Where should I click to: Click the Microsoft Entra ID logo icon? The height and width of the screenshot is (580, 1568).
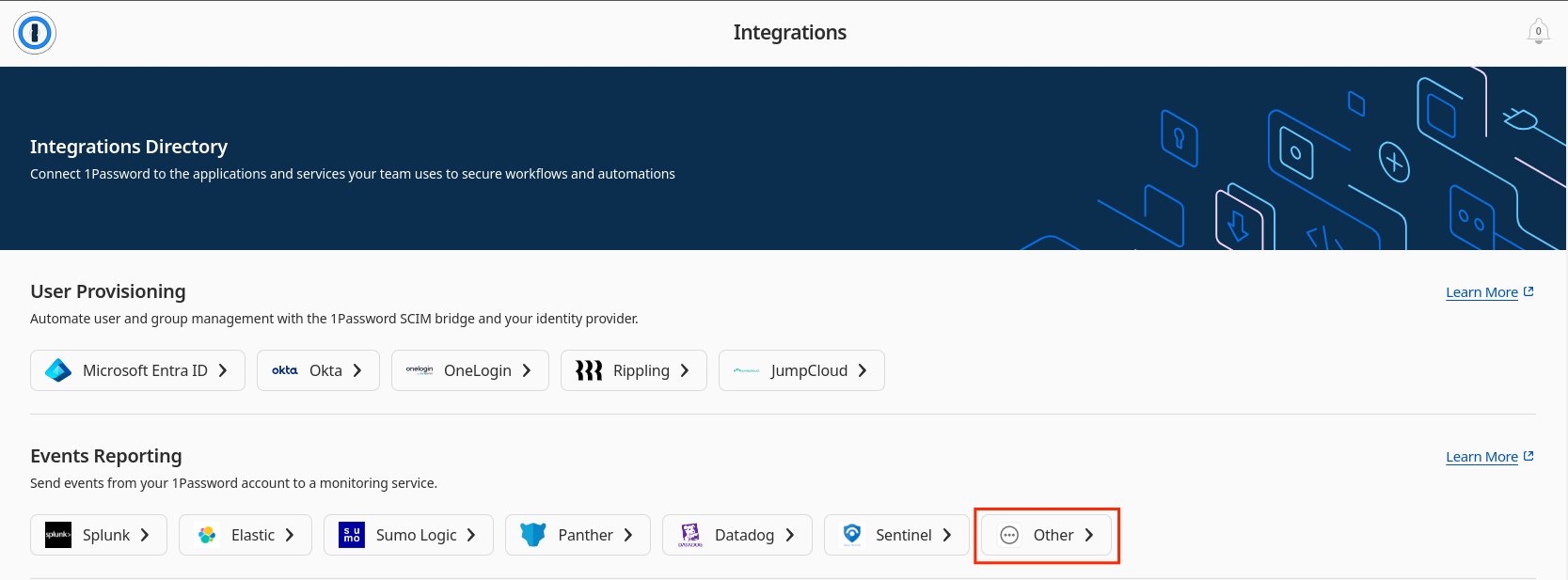(58, 370)
